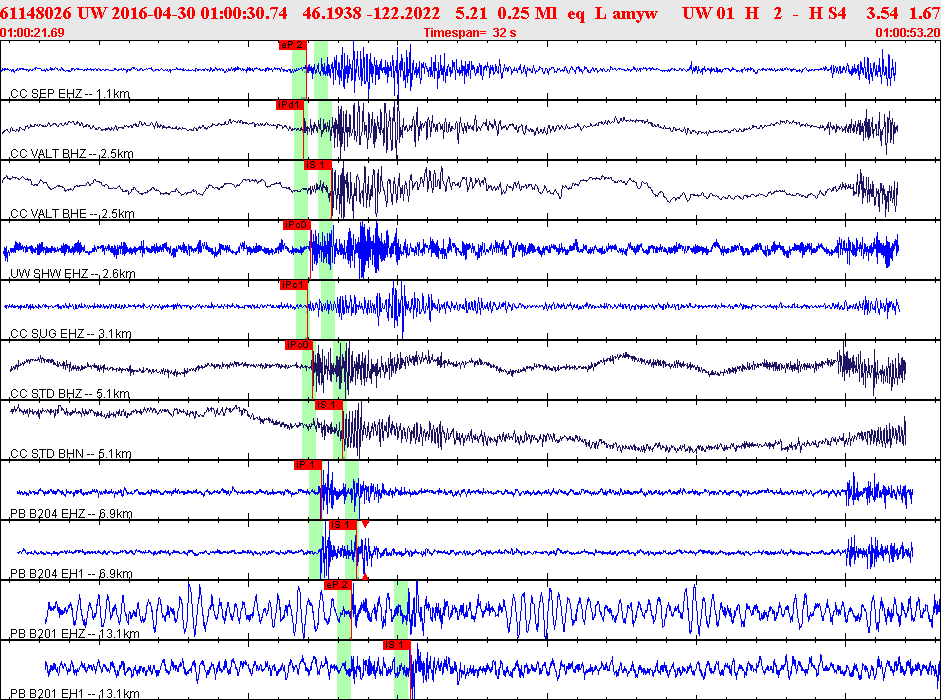Click the origin date 2016-04-30 in header
941x700 pixels.
152,13
